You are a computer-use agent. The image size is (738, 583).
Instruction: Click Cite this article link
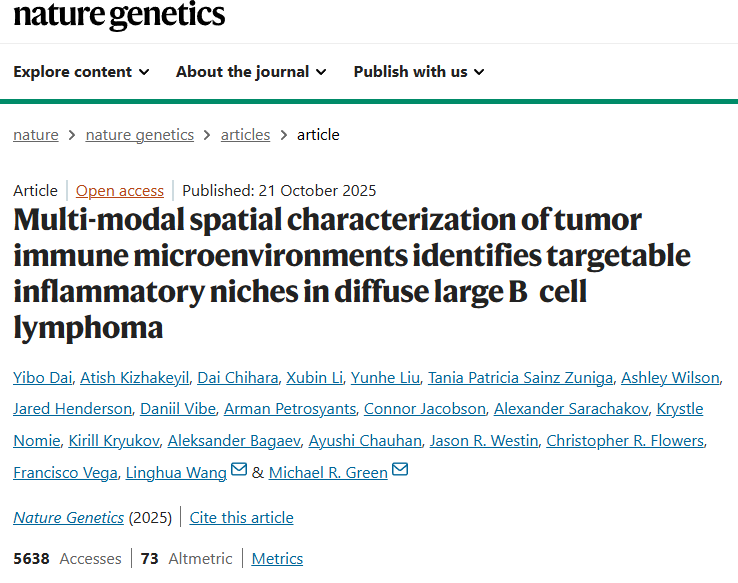[x=241, y=517]
